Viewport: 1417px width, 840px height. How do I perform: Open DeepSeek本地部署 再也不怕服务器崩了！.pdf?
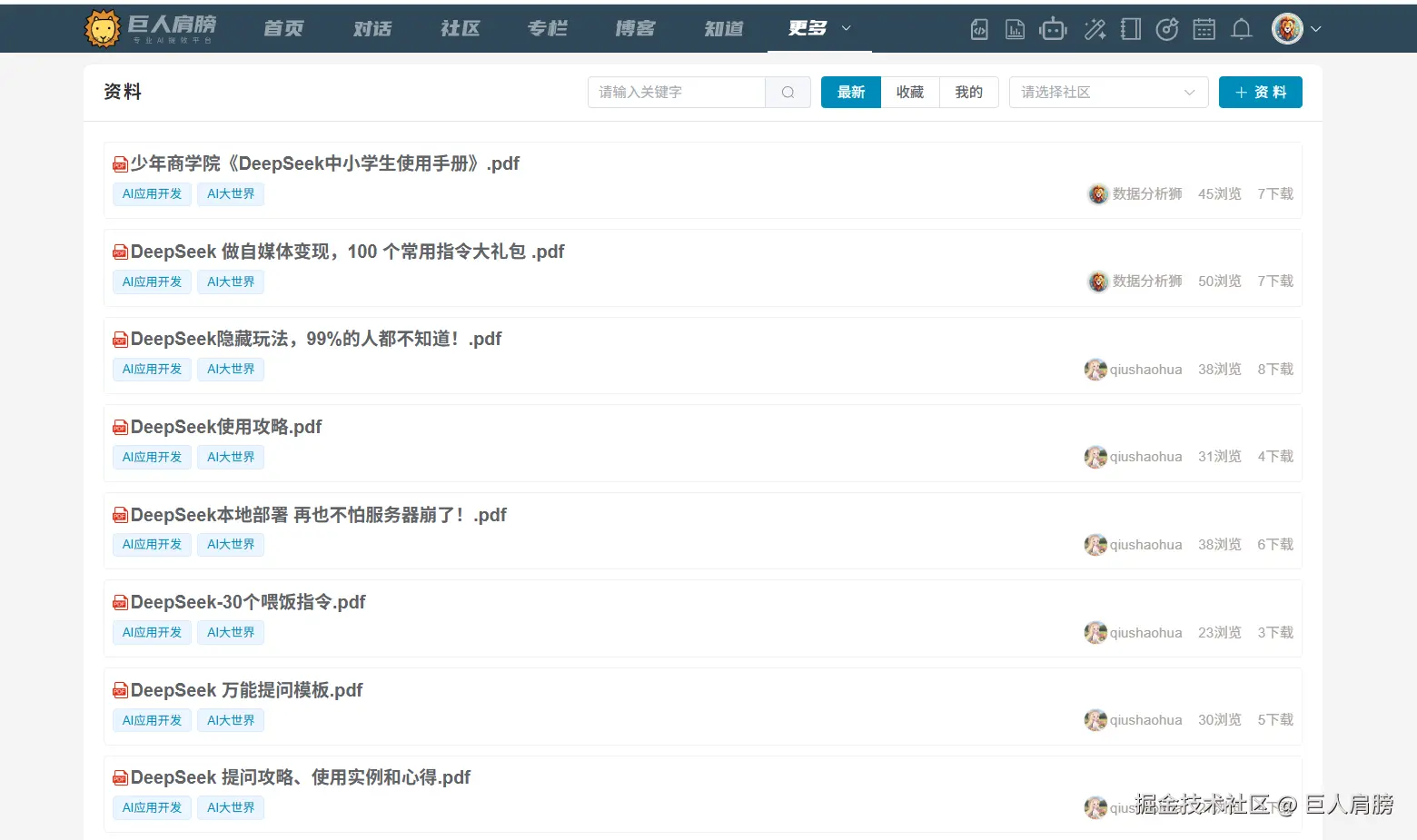[319, 515]
